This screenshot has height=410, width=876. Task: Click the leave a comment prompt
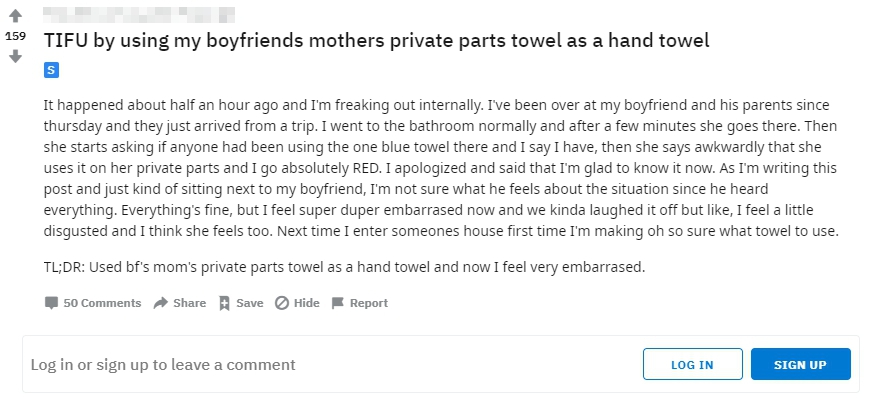pyautogui.click(x=163, y=364)
